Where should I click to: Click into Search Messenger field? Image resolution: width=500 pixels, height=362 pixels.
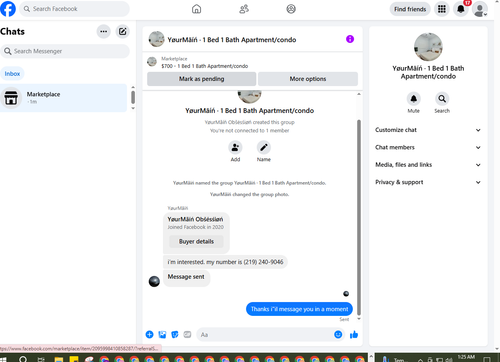65,51
